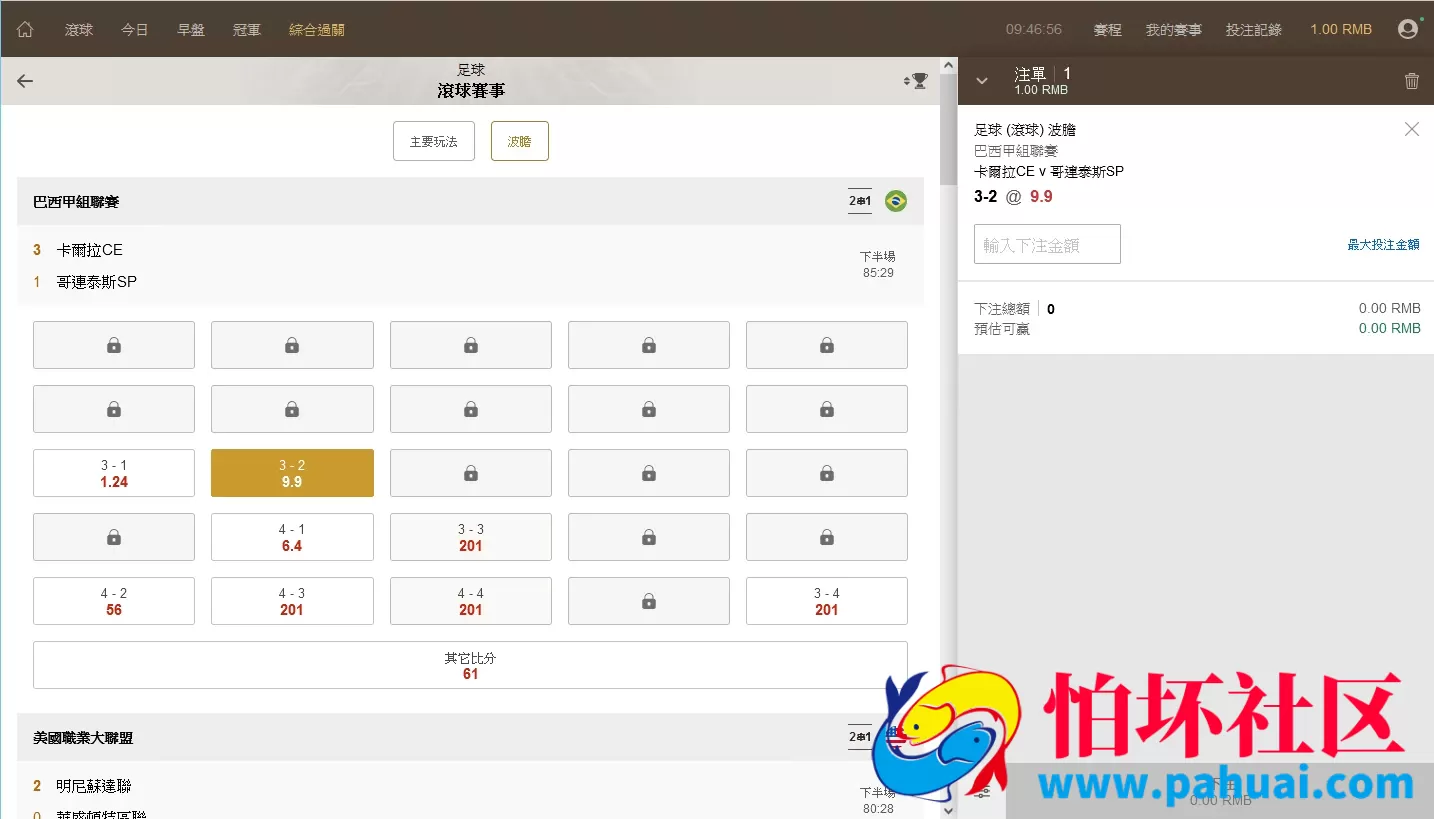Click the 輸入下注金額 input field
Viewport: 1434px width, 819px height.
[x=1046, y=244]
